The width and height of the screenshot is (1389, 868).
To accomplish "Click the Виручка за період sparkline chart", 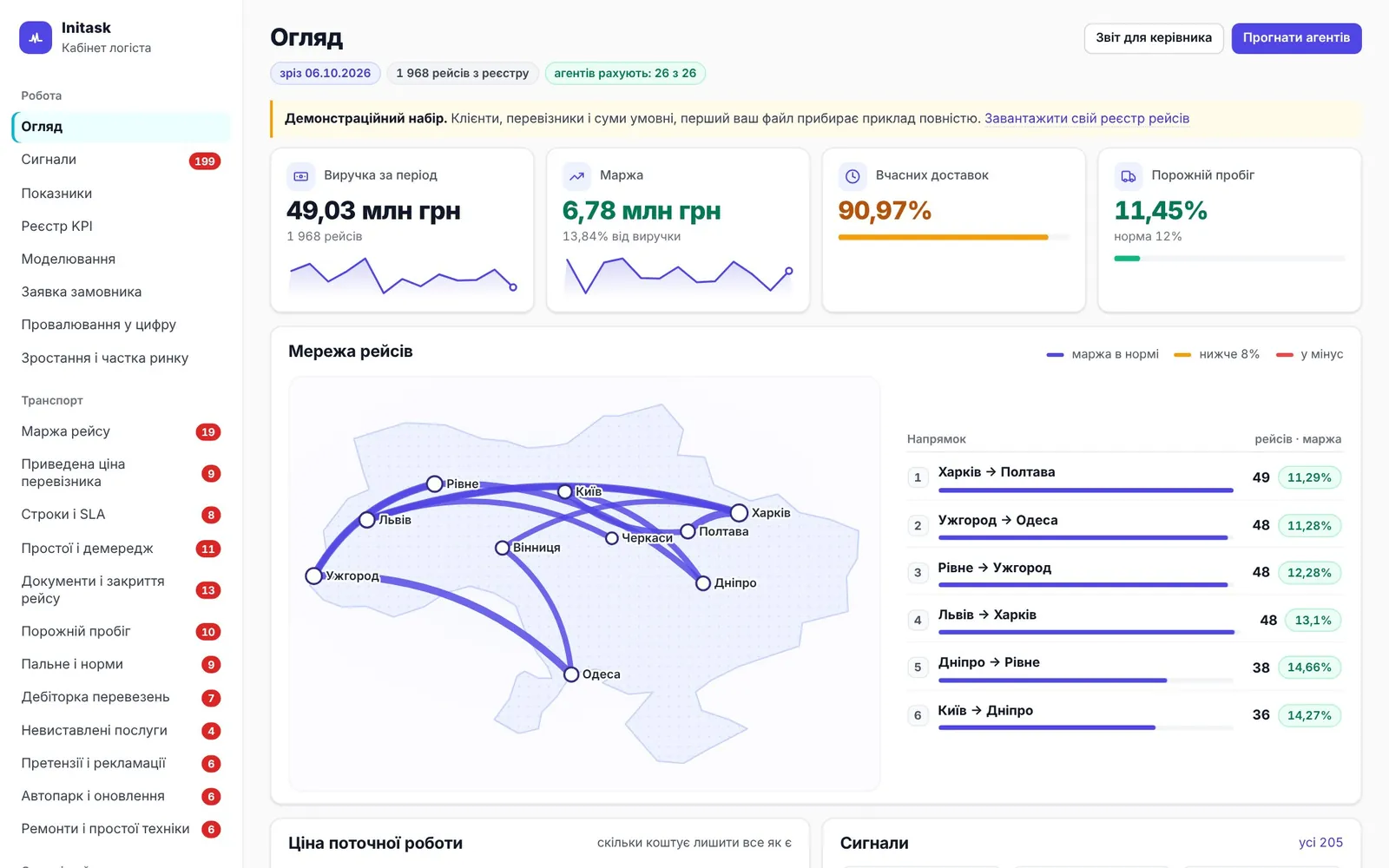I will click(403, 276).
